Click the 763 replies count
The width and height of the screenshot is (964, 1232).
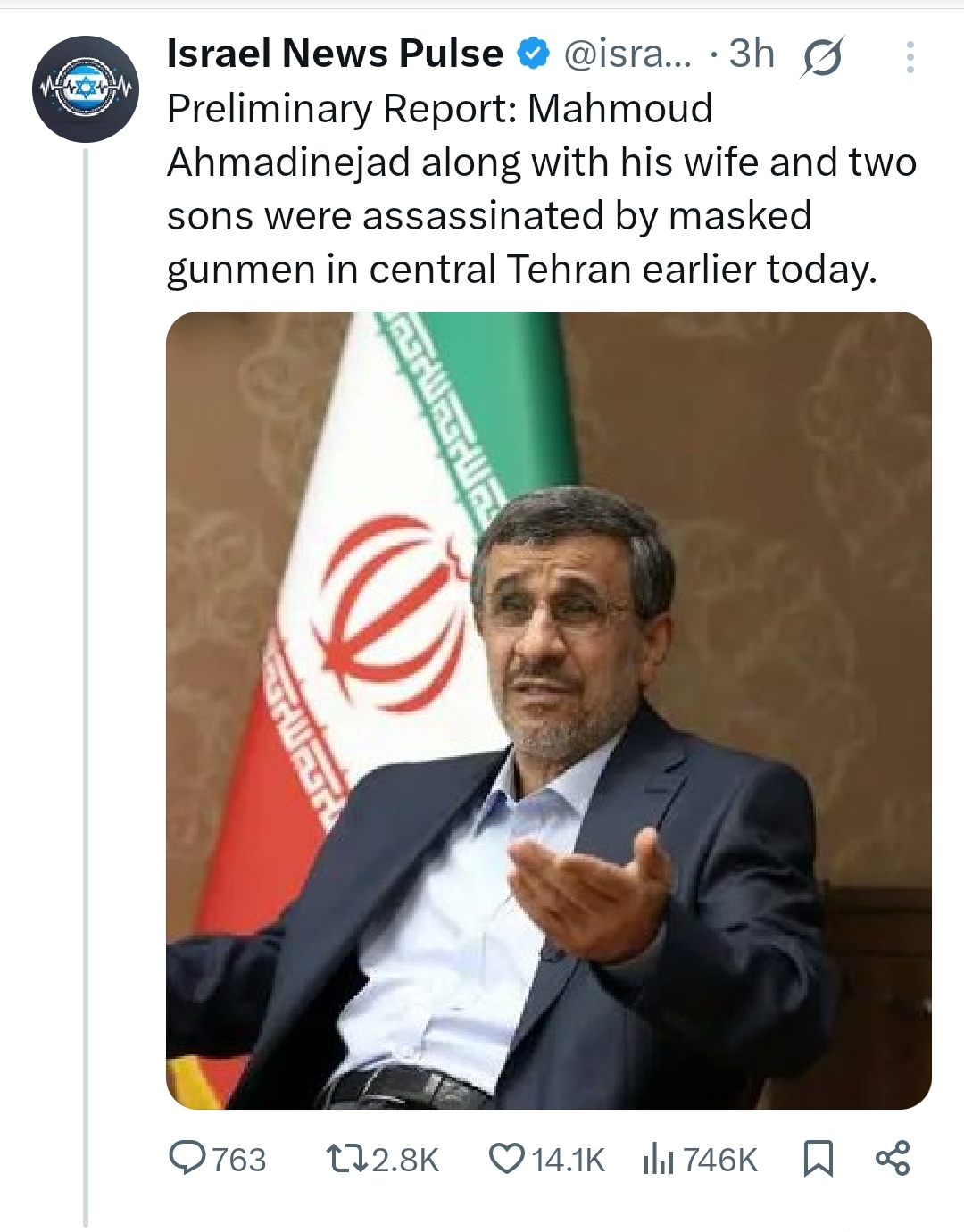pos(239,1160)
